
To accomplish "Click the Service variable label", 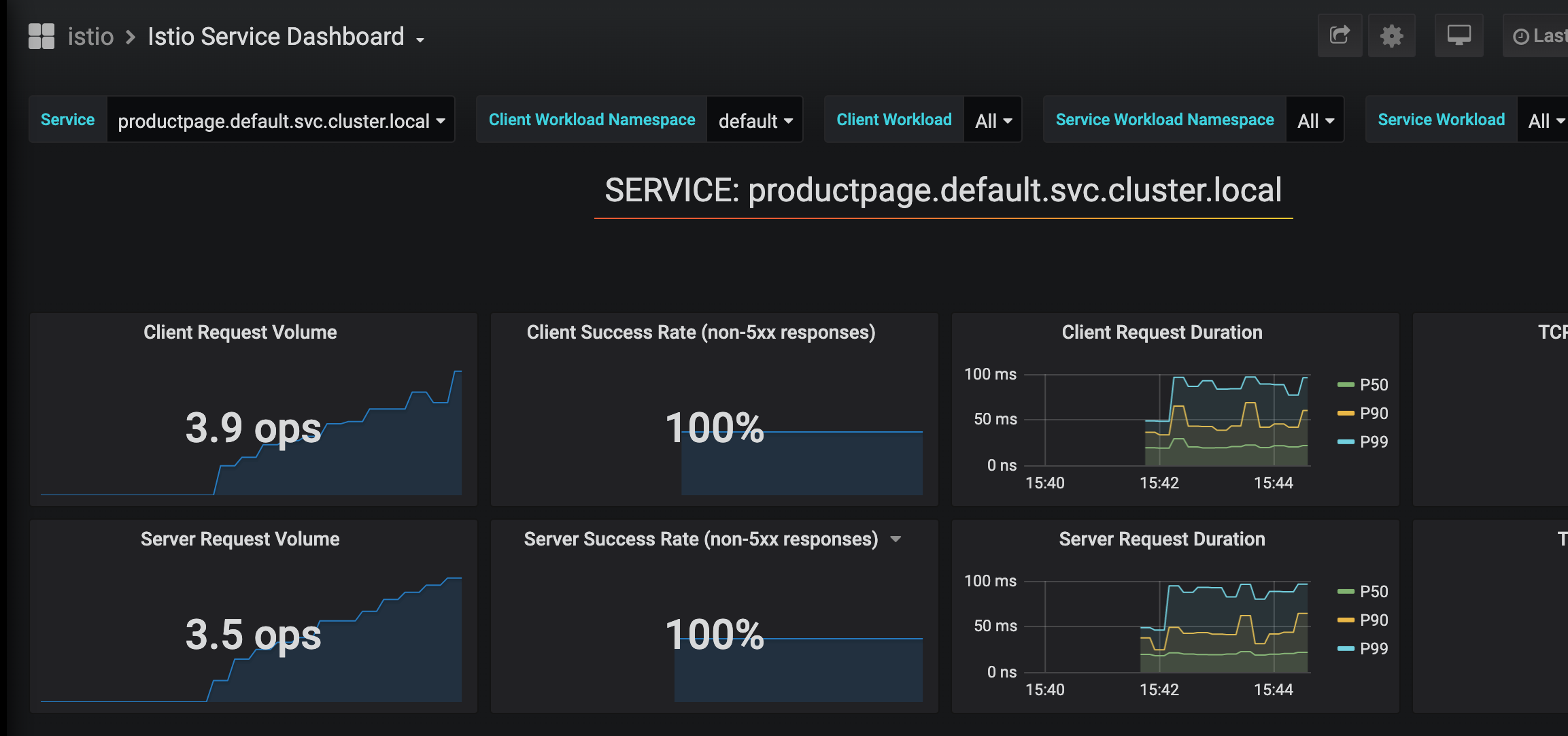I will point(68,120).
